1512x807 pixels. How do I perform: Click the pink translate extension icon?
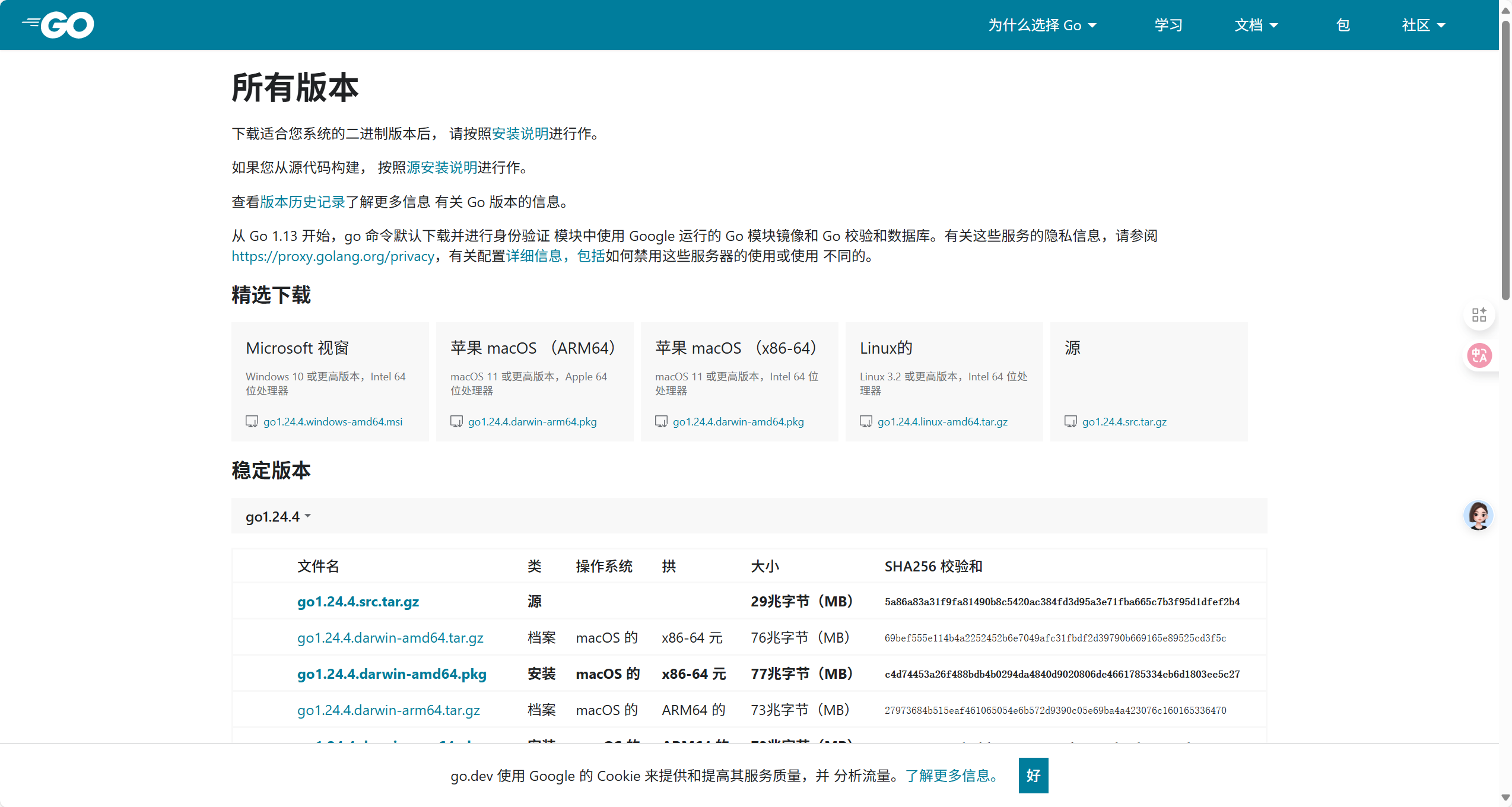1479,355
